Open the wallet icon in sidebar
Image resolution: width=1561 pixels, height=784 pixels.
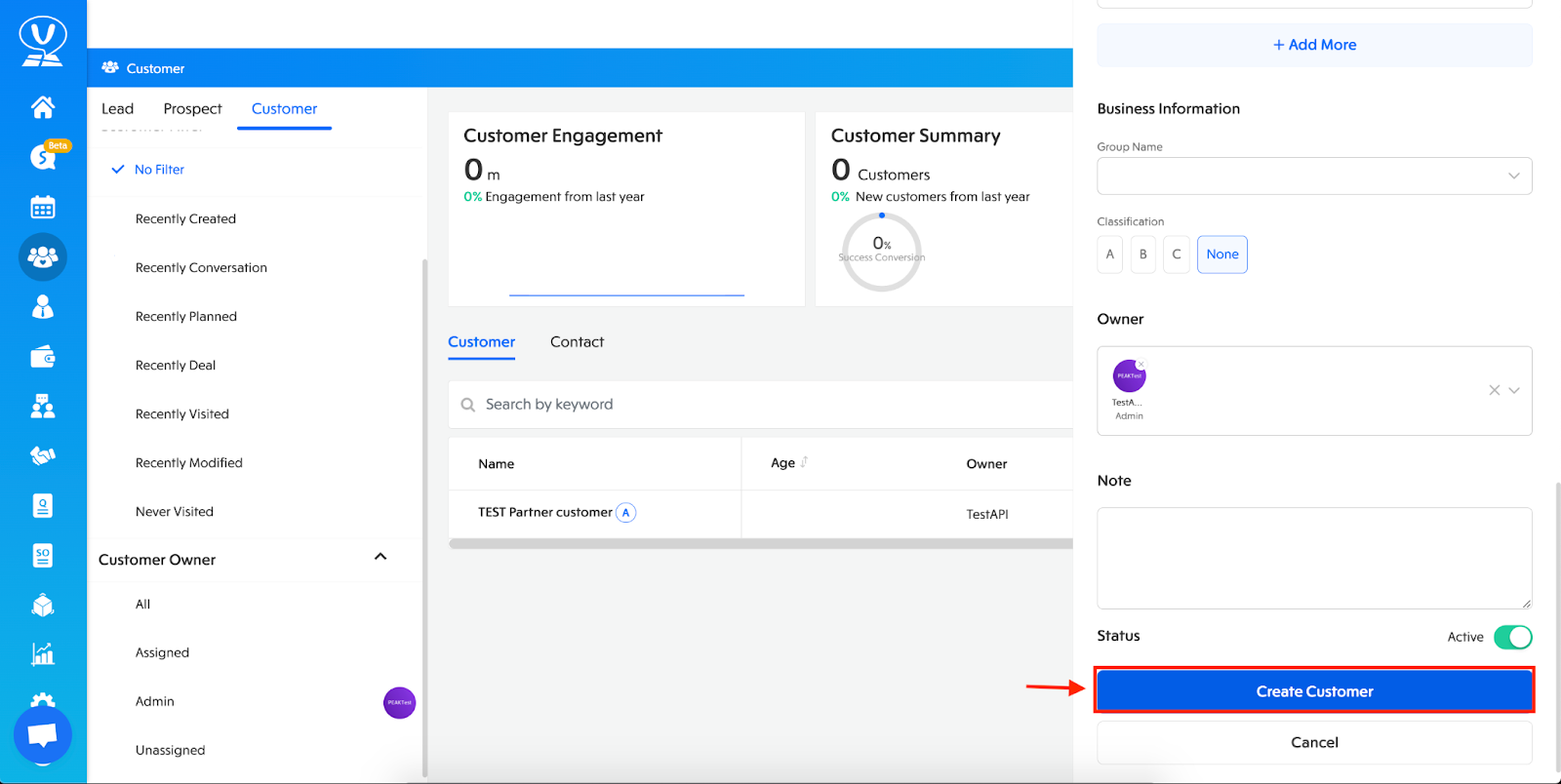tap(43, 357)
